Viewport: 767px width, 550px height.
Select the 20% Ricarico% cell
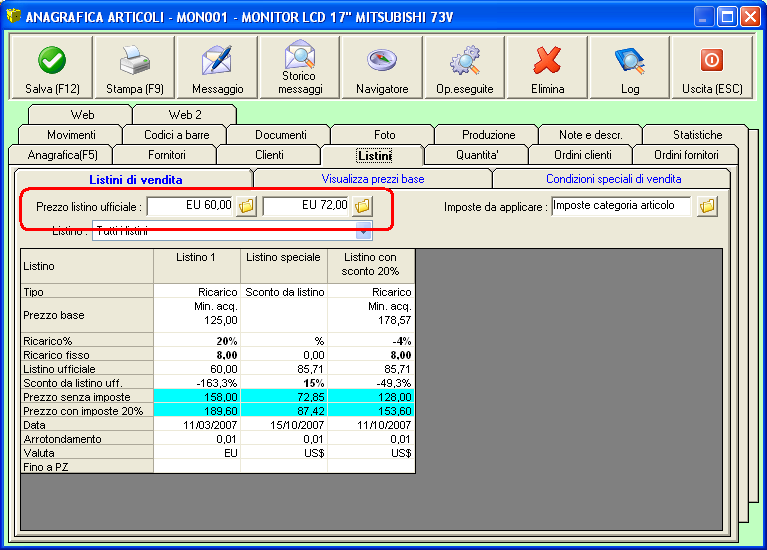pos(197,341)
